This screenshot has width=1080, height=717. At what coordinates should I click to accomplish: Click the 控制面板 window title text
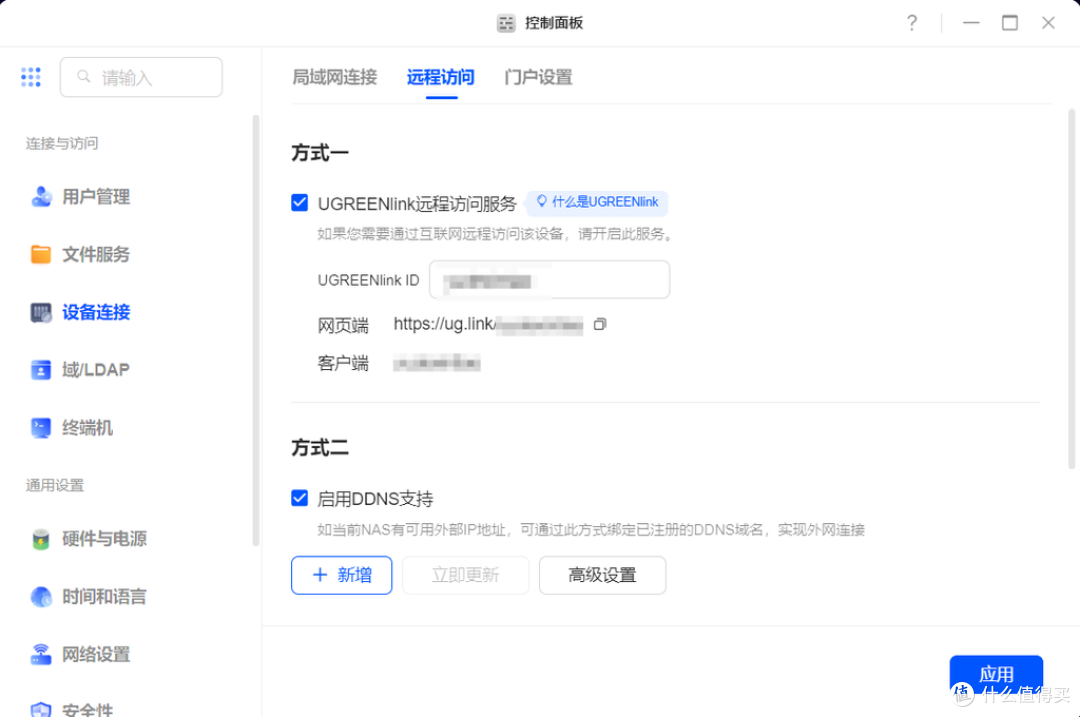(554, 23)
